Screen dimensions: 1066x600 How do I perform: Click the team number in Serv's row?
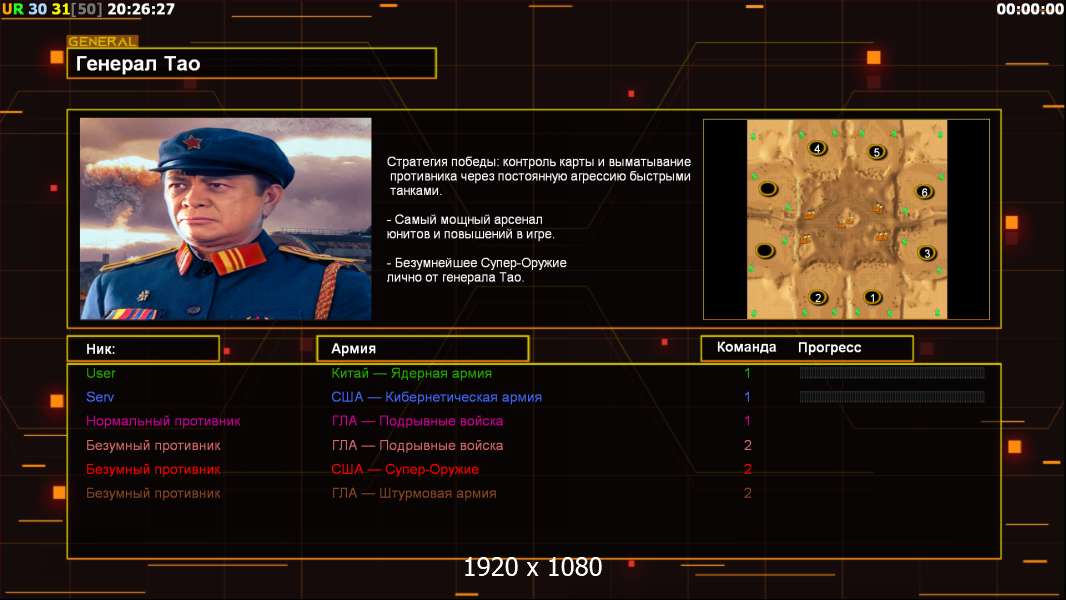tap(747, 397)
